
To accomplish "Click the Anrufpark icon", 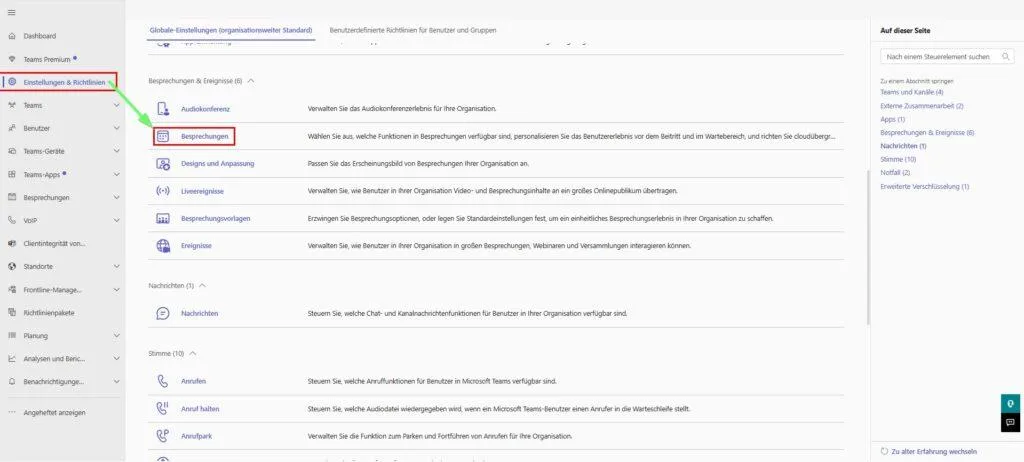I will pyautogui.click(x=163, y=436).
